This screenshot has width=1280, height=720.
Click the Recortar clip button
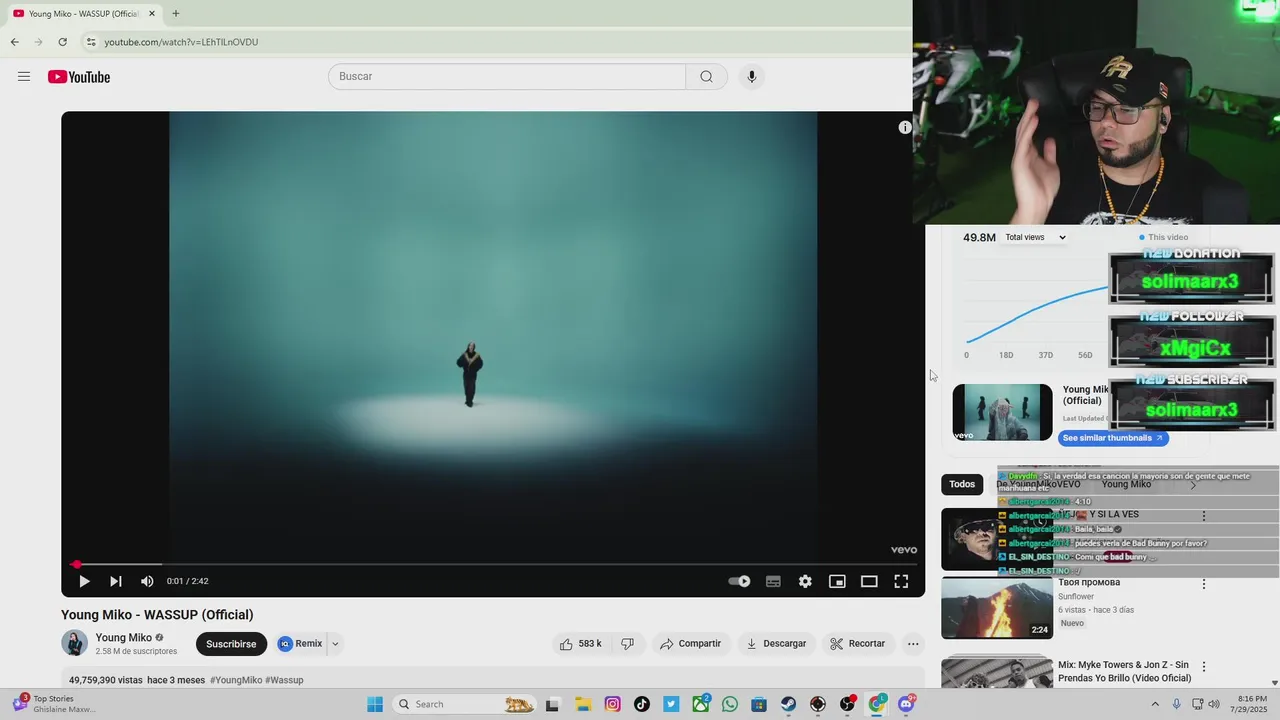858,644
